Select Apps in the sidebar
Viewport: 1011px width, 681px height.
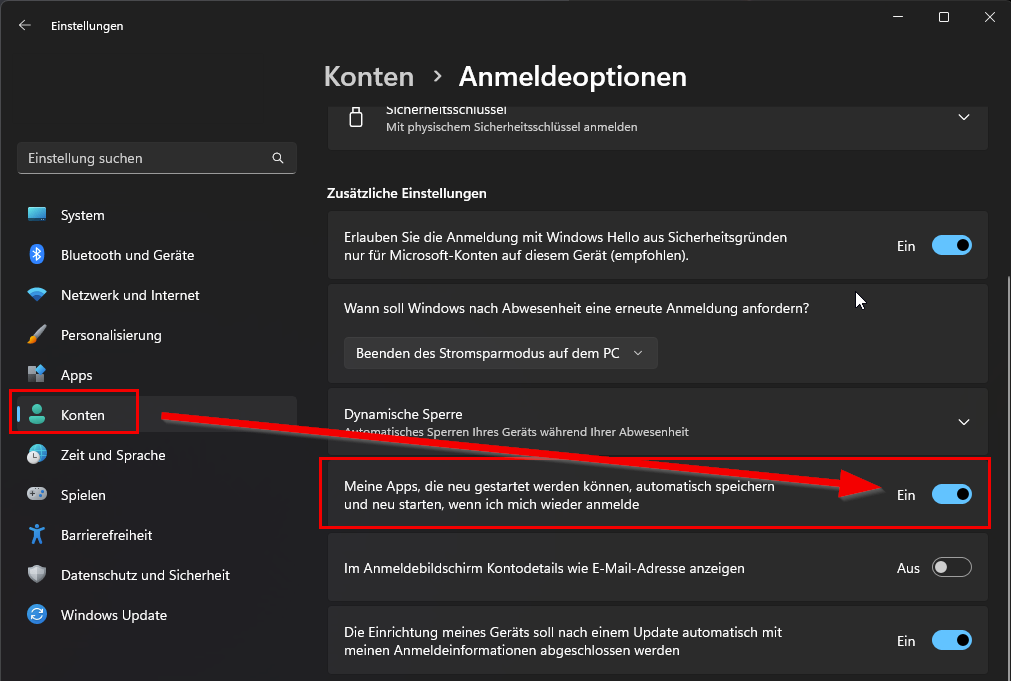[x=76, y=375]
